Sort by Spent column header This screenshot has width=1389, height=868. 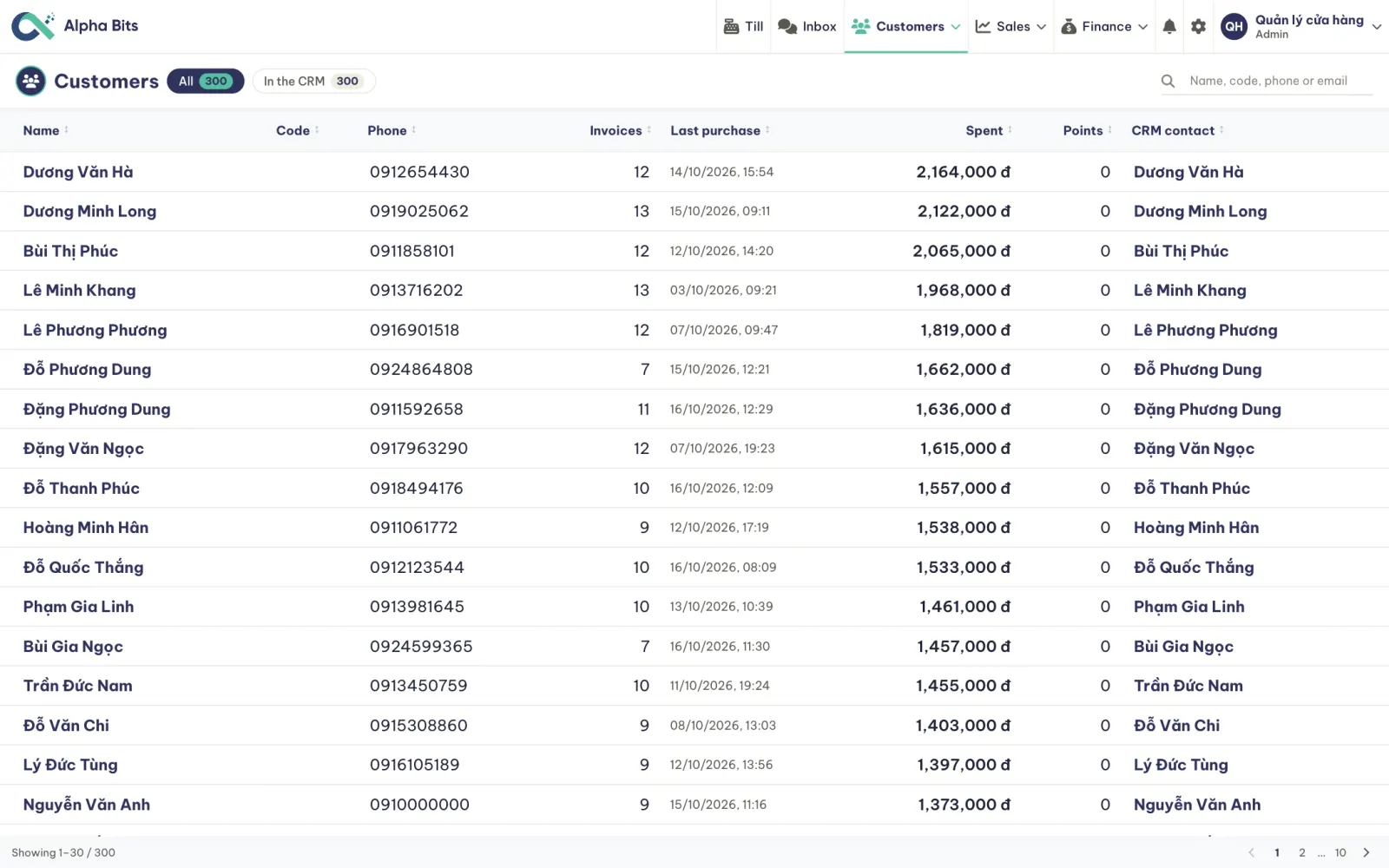tap(989, 130)
